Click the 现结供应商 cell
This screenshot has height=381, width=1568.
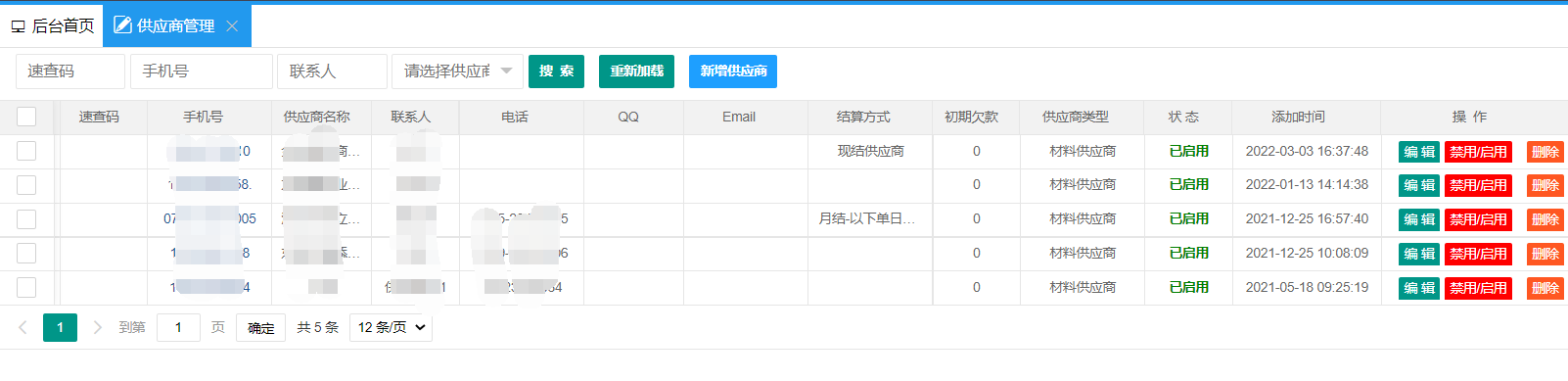tap(870, 151)
